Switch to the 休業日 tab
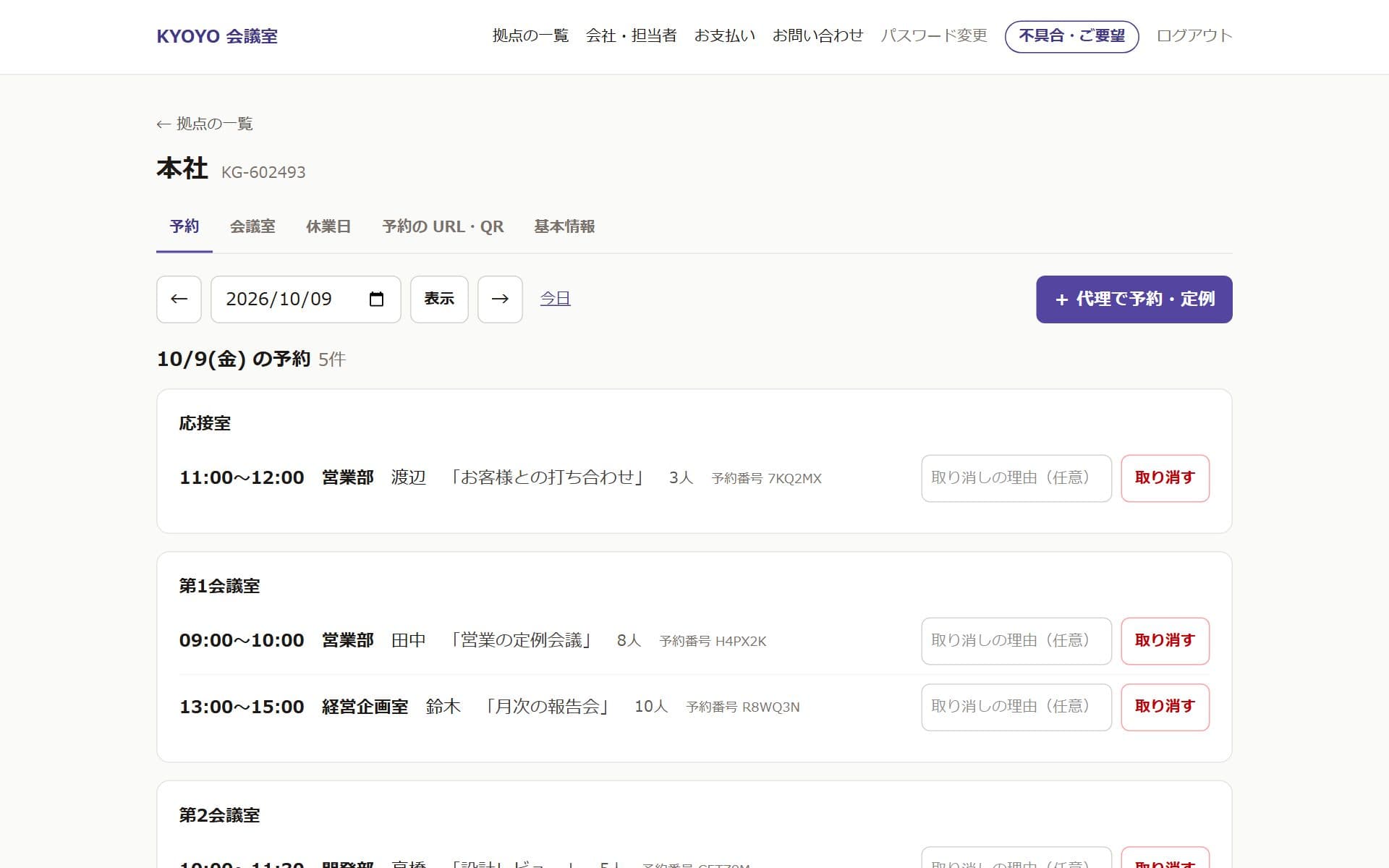The width and height of the screenshot is (1389, 868). click(328, 227)
